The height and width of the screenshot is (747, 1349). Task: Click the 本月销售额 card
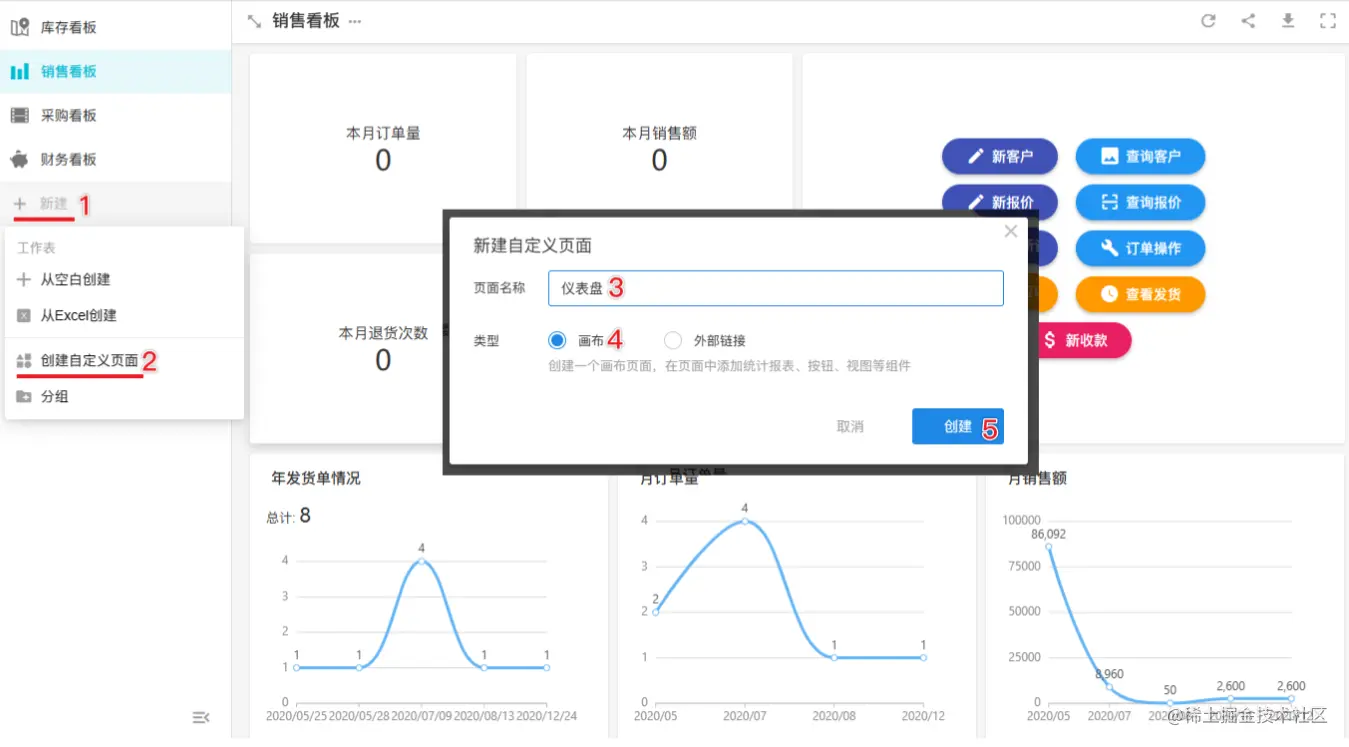coord(659,148)
